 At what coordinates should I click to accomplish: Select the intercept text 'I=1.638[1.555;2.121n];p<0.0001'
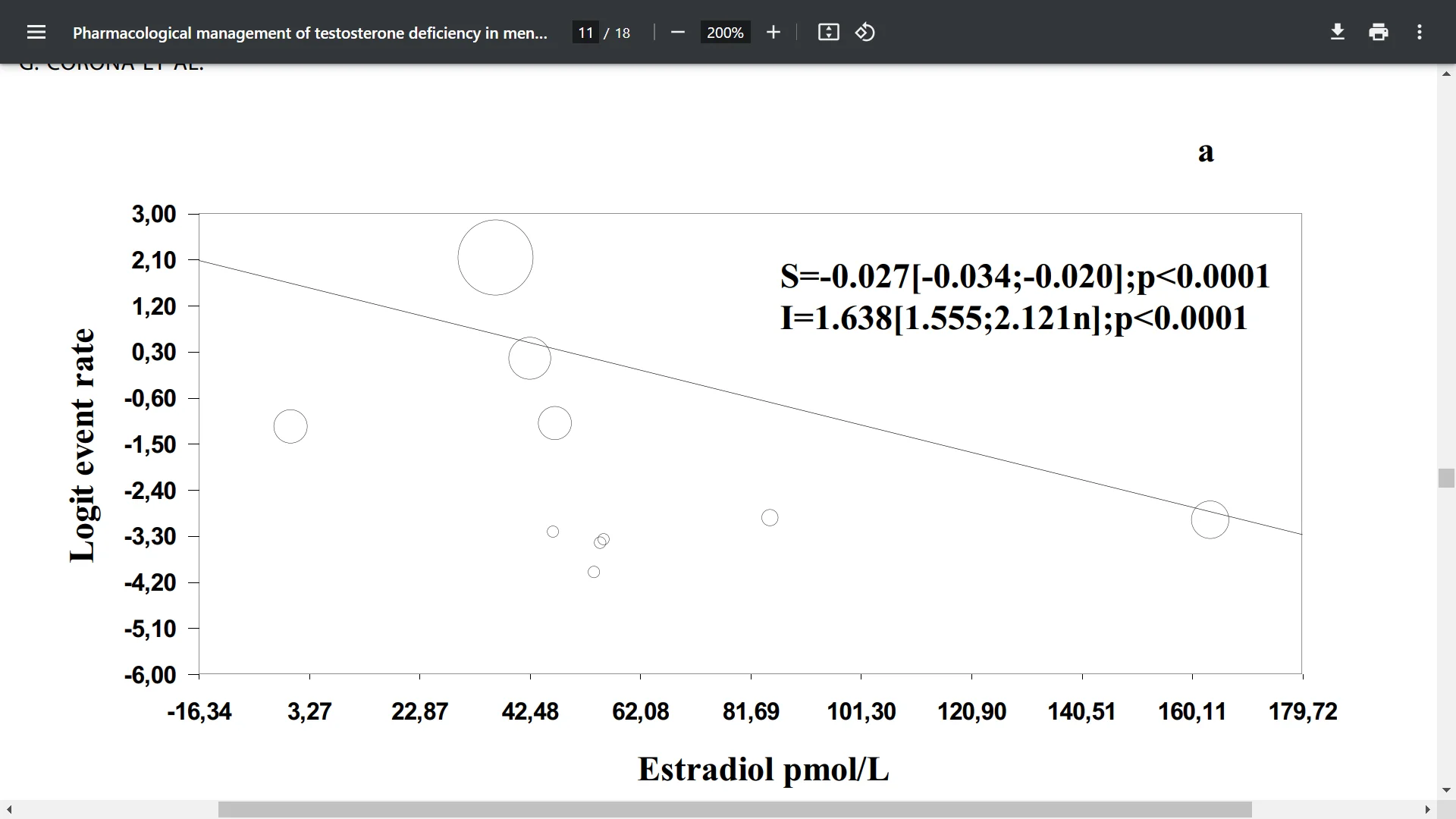click(1014, 318)
